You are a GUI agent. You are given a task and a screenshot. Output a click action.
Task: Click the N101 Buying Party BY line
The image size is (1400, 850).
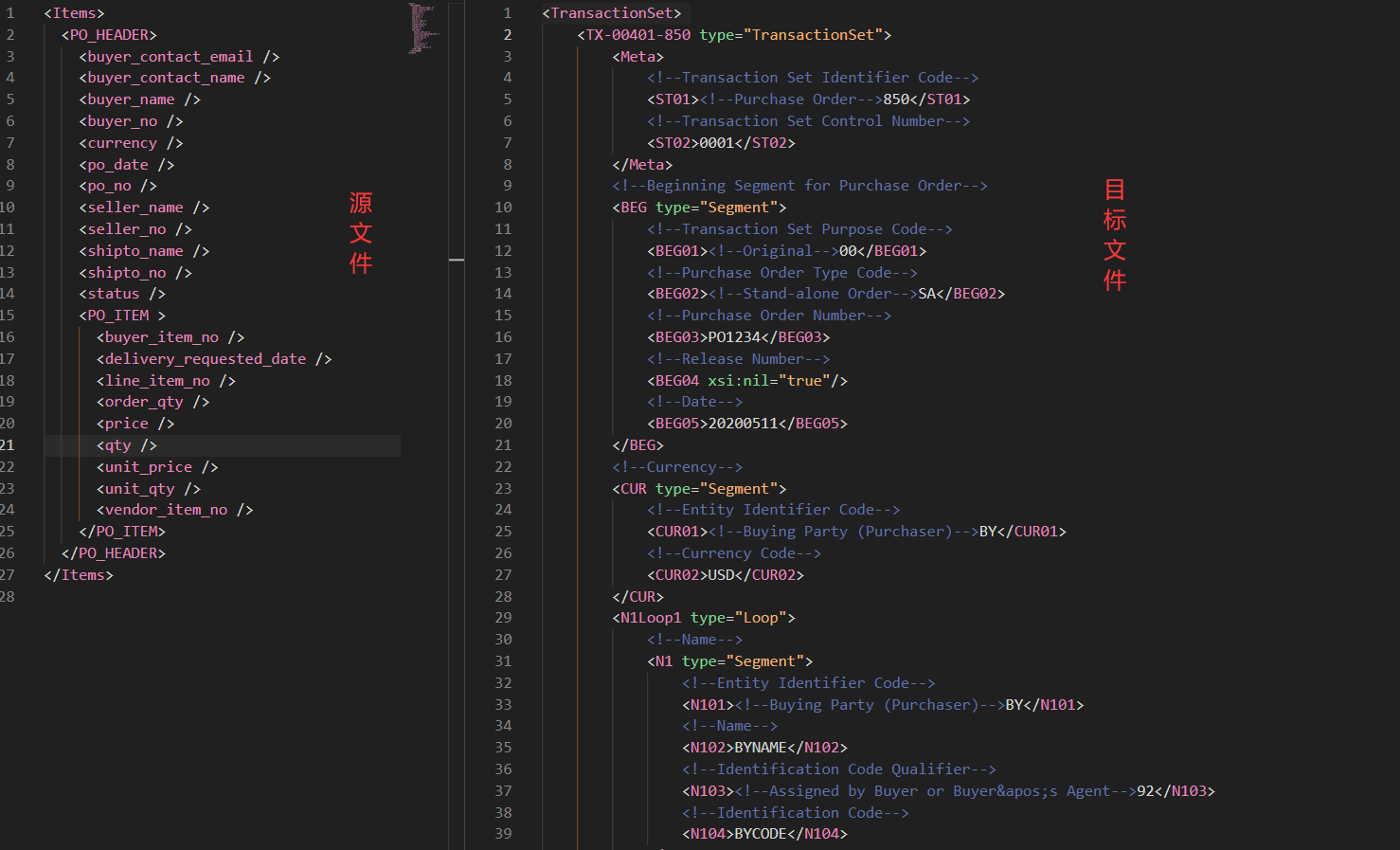click(x=883, y=705)
